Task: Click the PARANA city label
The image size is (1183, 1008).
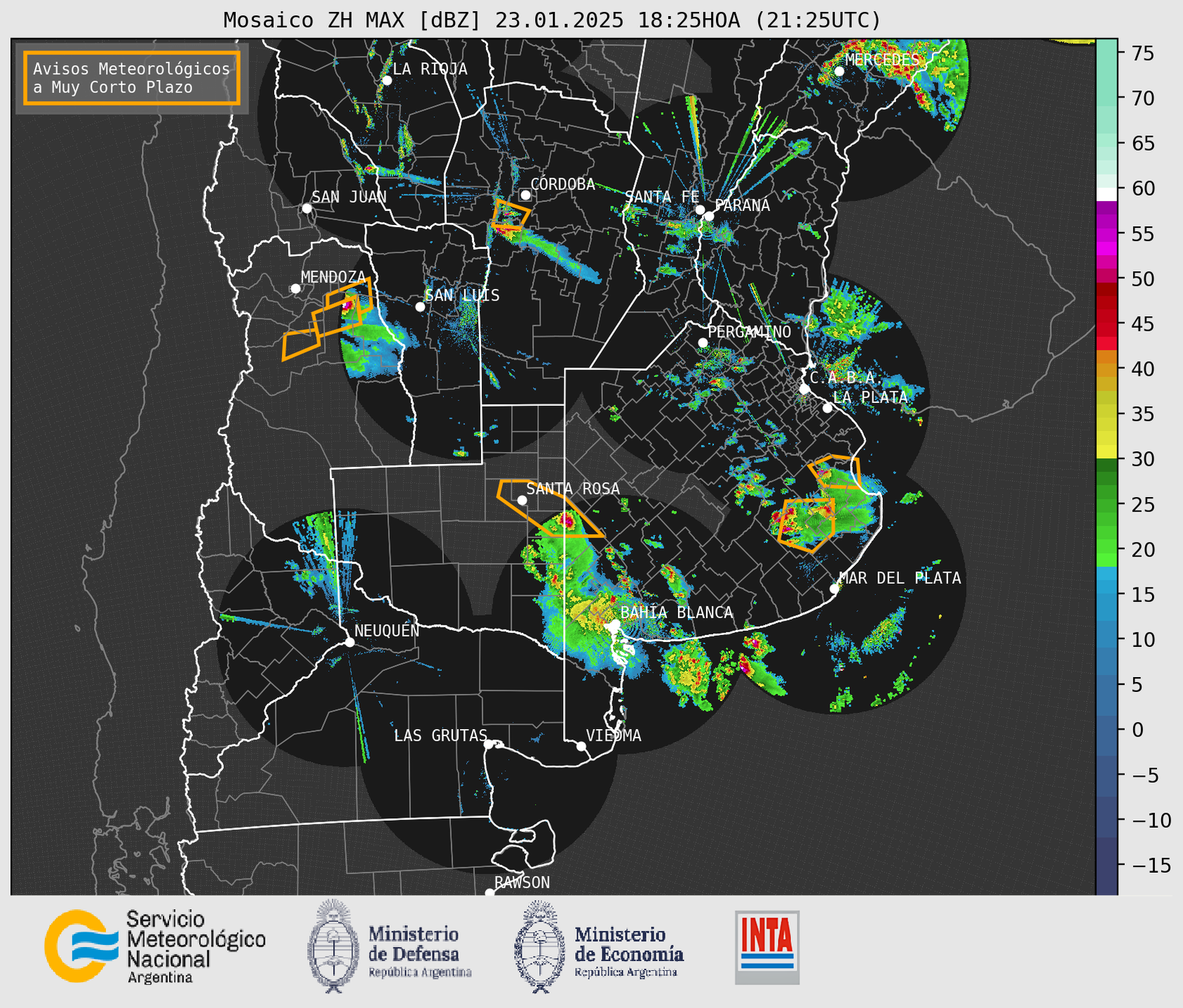Action: tap(743, 205)
